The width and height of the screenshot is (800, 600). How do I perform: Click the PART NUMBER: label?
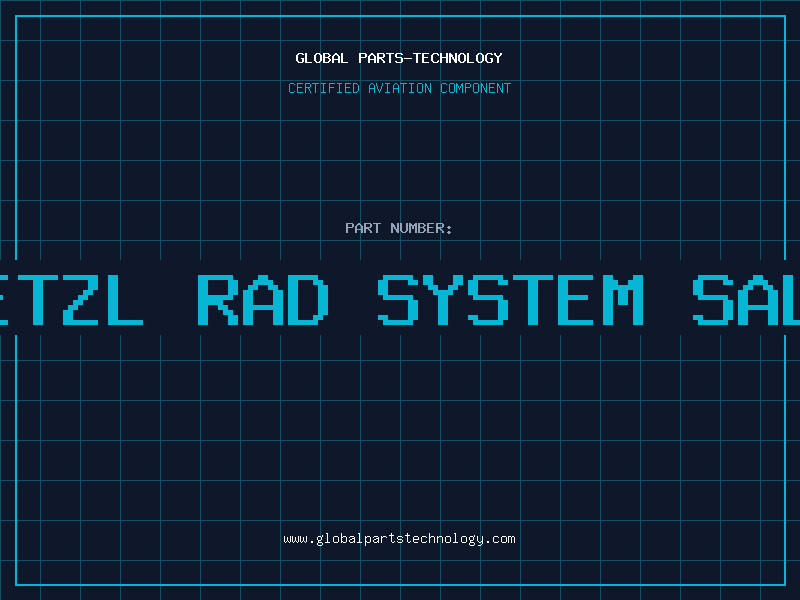click(x=399, y=228)
